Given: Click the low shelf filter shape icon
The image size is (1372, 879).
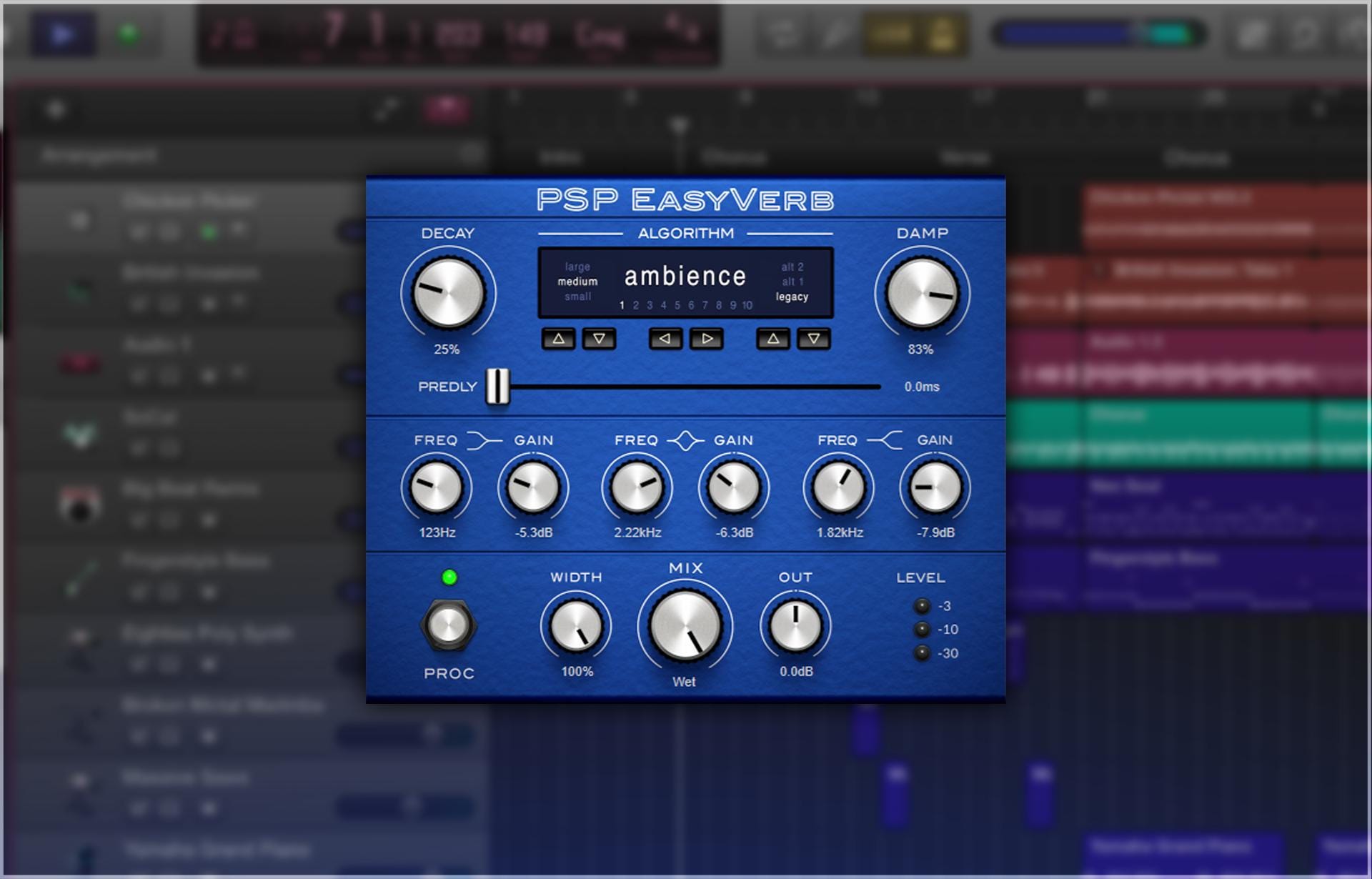Looking at the screenshot, I should tap(485, 440).
